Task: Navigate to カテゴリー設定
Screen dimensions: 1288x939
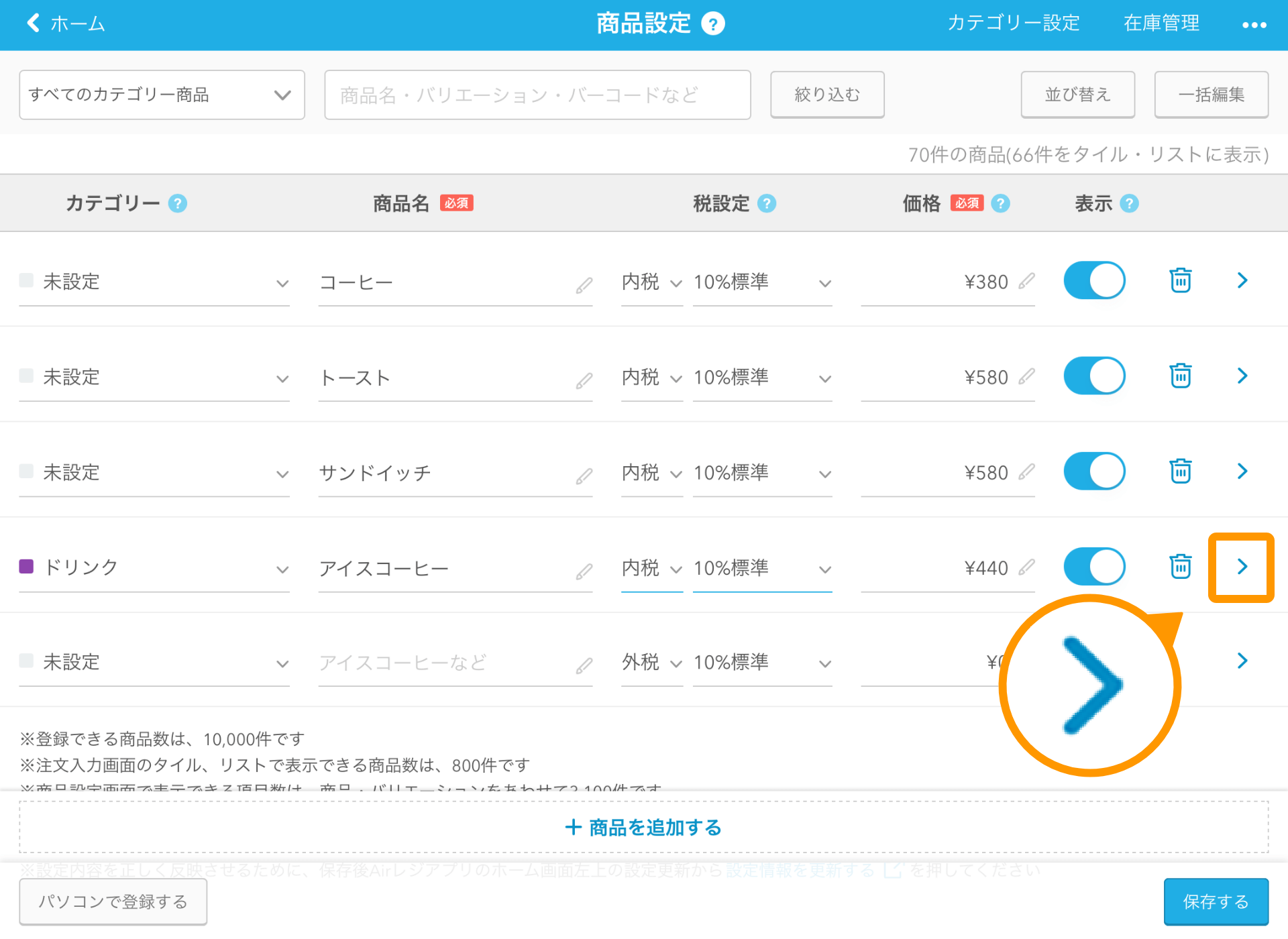Action: (x=1014, y=23)
